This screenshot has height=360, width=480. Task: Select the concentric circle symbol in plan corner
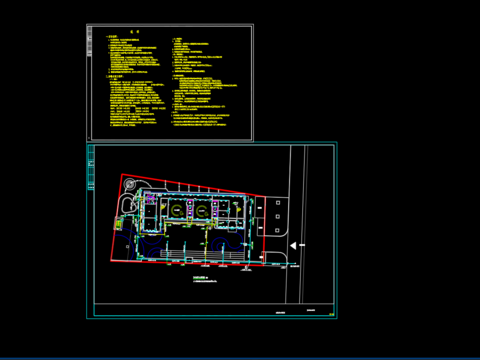tap(130, 184)
